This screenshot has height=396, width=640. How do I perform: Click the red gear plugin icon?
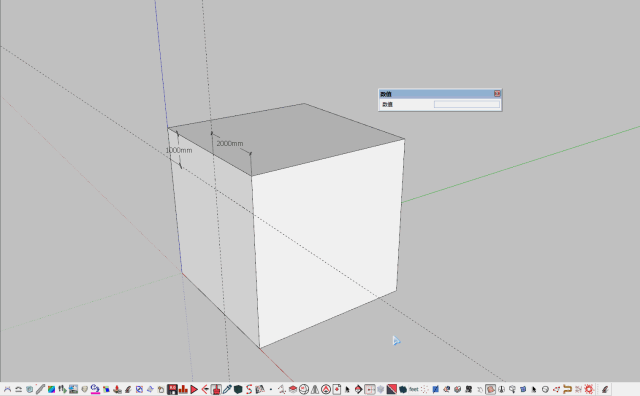[x=589, y=389]
